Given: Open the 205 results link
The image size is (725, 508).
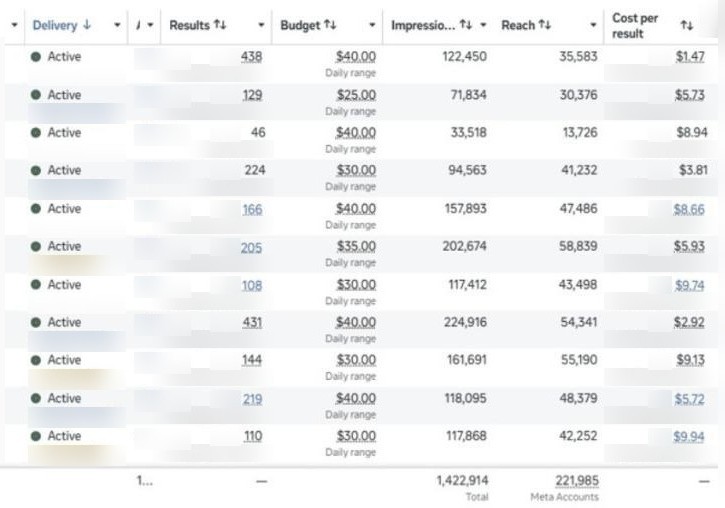Looking at the screenshot, I should [x=251, y=248].
